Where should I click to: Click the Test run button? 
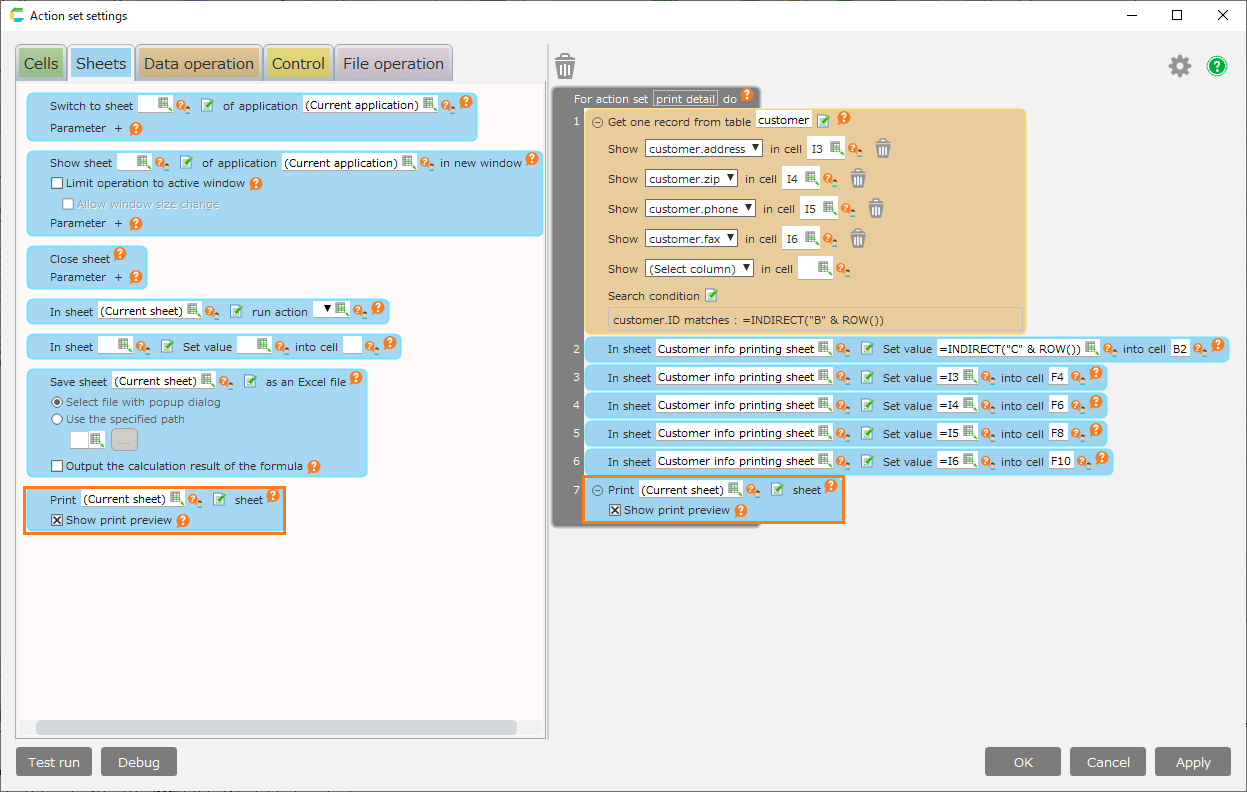[54, 762]
